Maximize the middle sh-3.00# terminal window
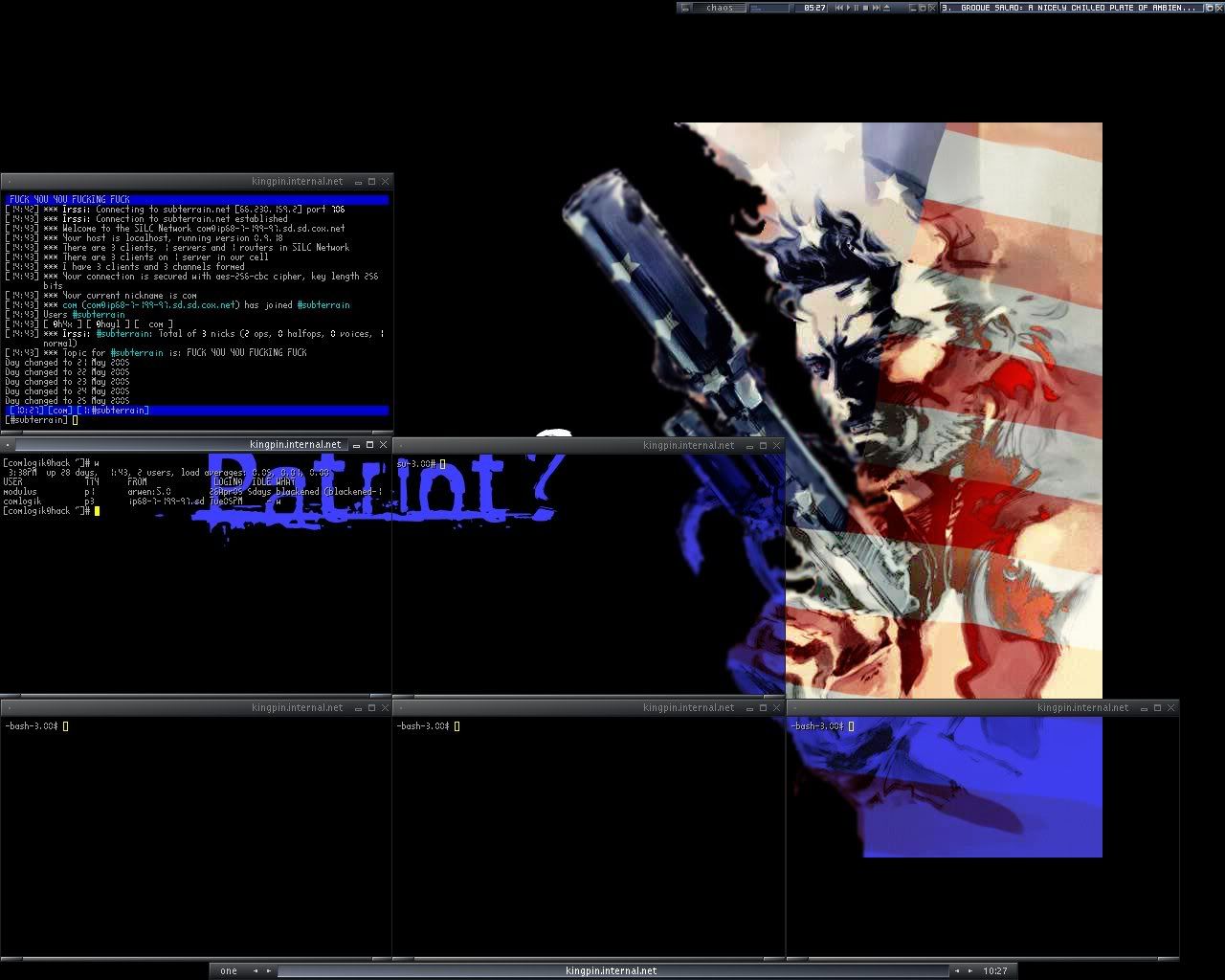 click(x=763, y=445)
